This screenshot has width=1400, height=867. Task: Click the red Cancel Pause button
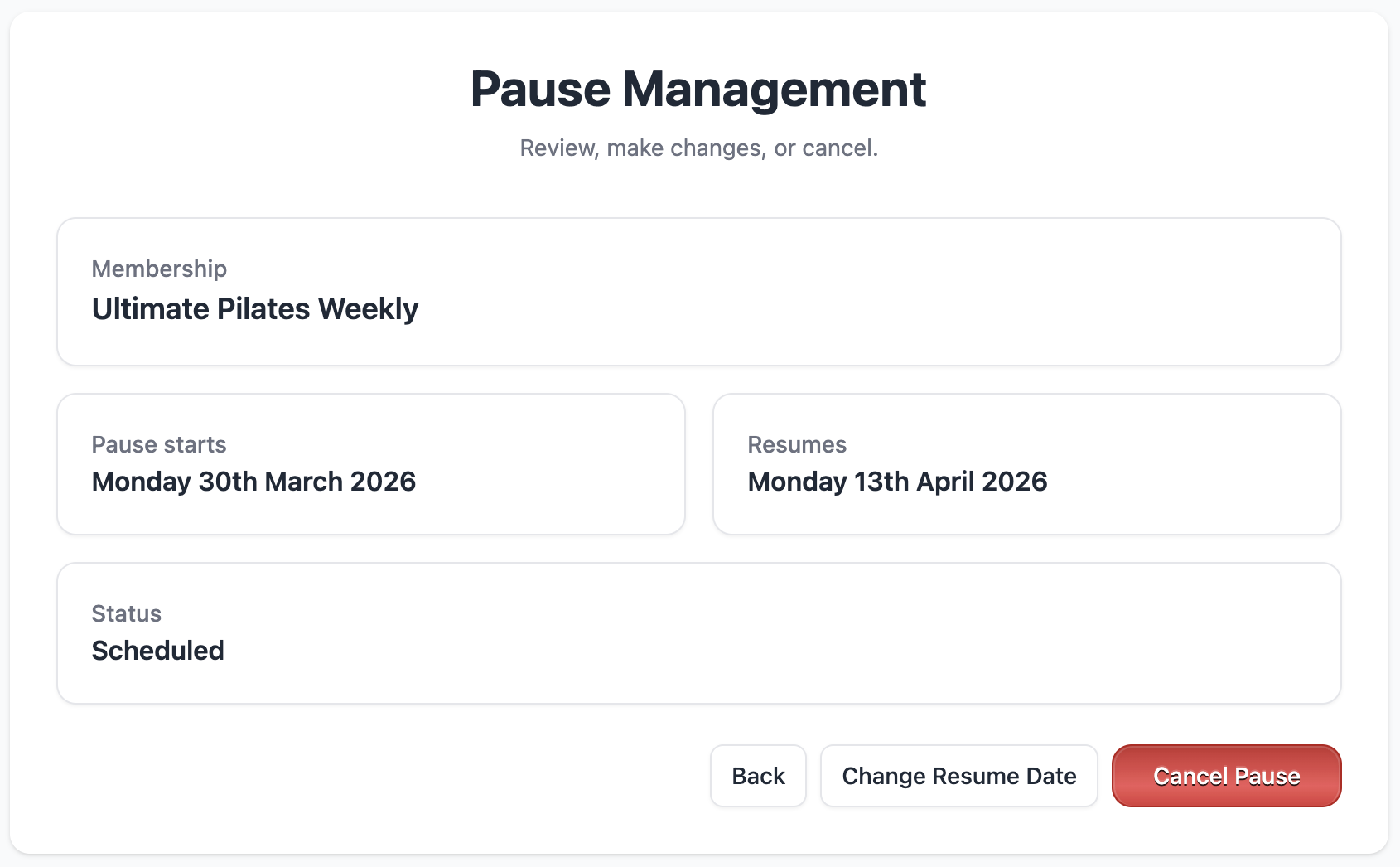(x=1227, y=776)
